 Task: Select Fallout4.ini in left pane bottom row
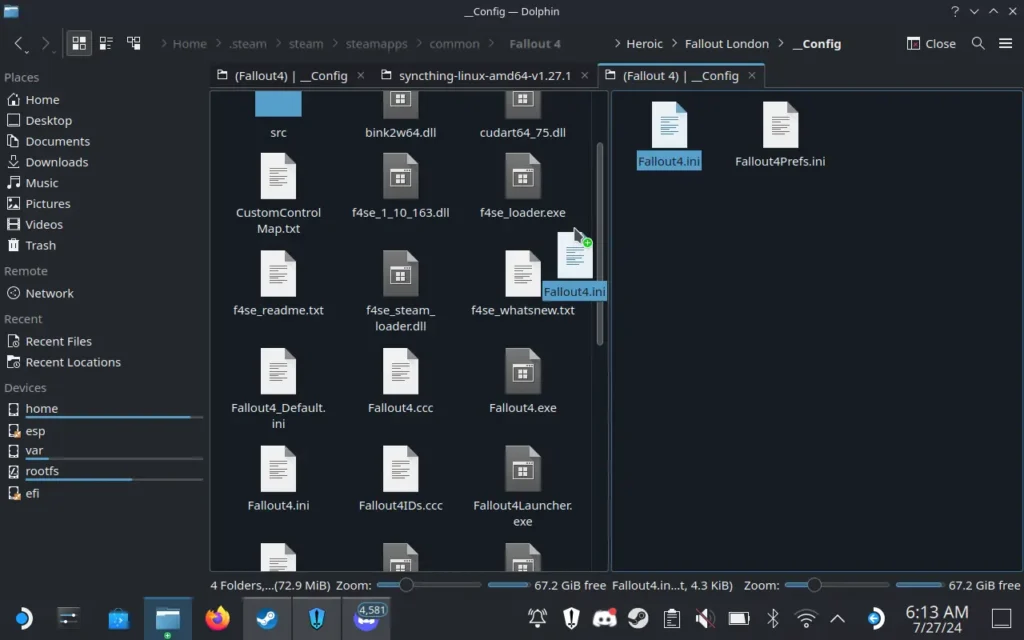coord(278,478)
